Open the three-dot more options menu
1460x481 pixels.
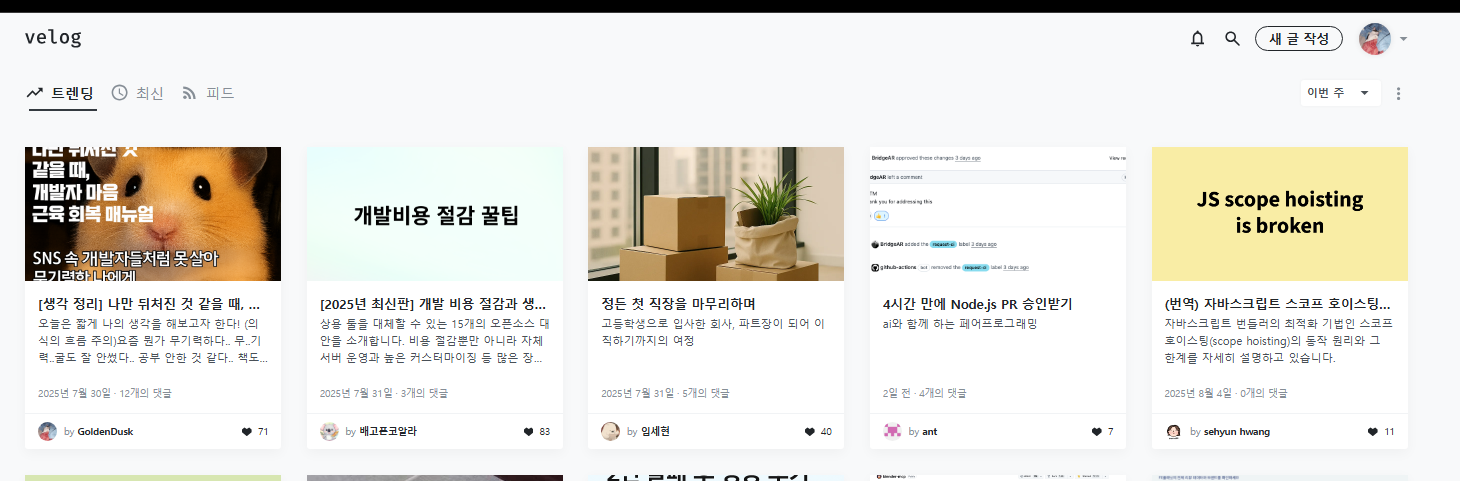coord(1398,94)
